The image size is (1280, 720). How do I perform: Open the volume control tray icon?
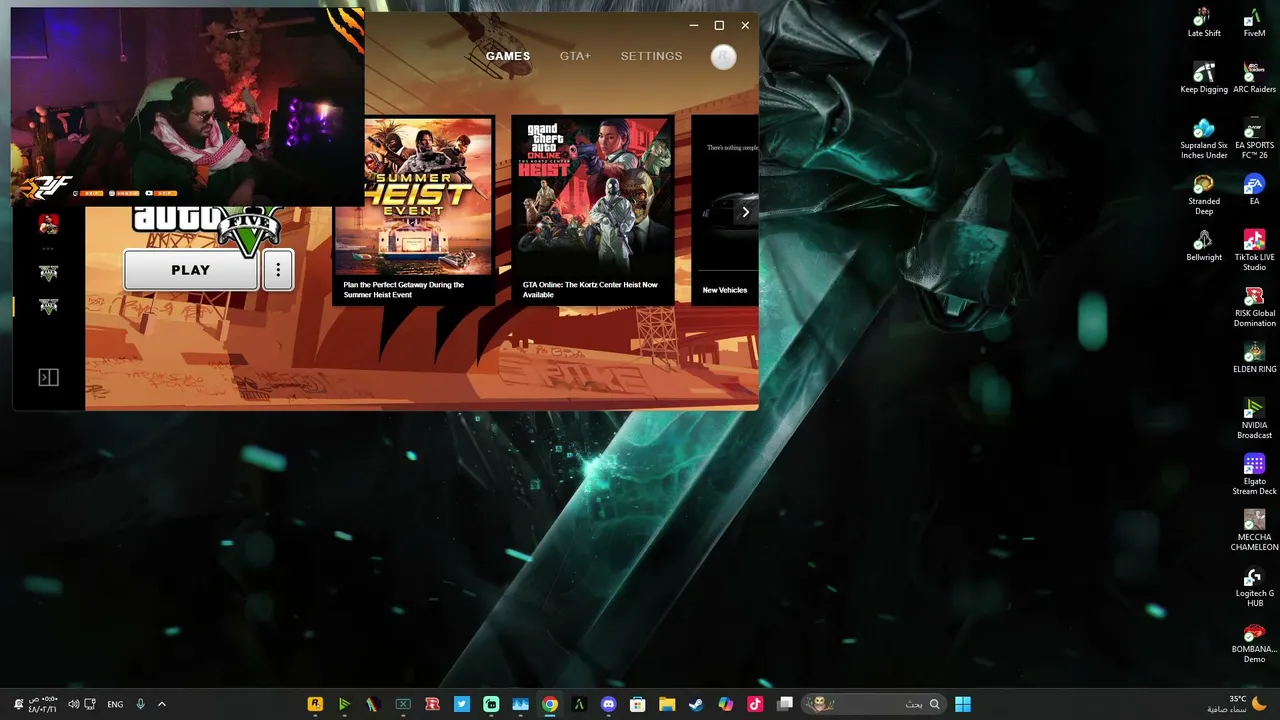tap(73, 704)
